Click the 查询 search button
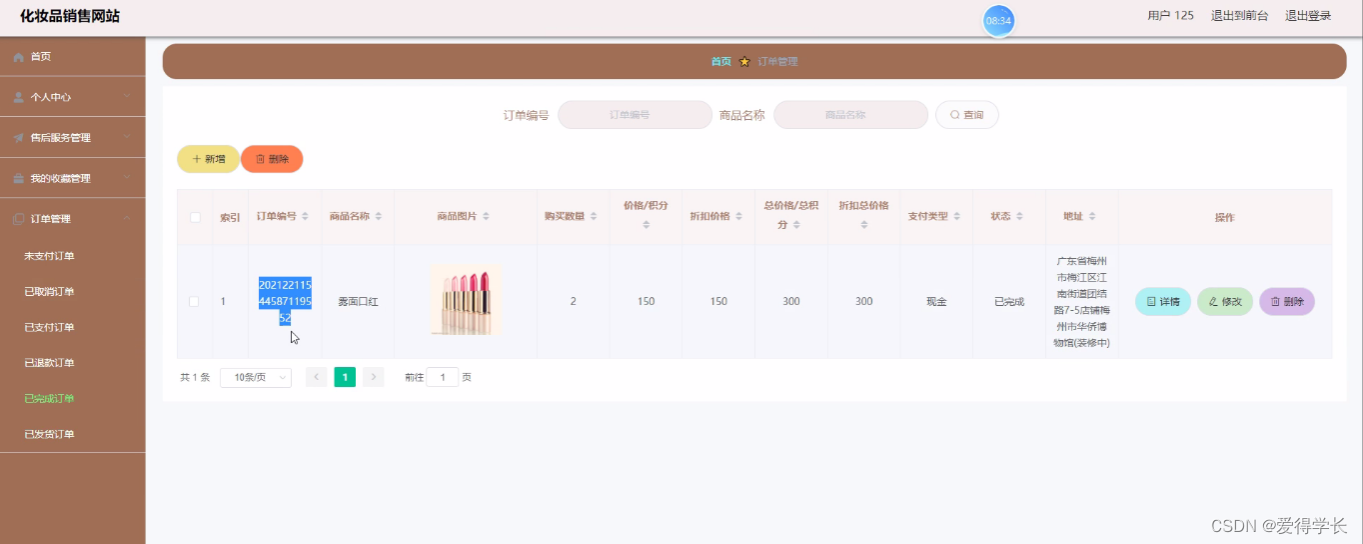 967,115
